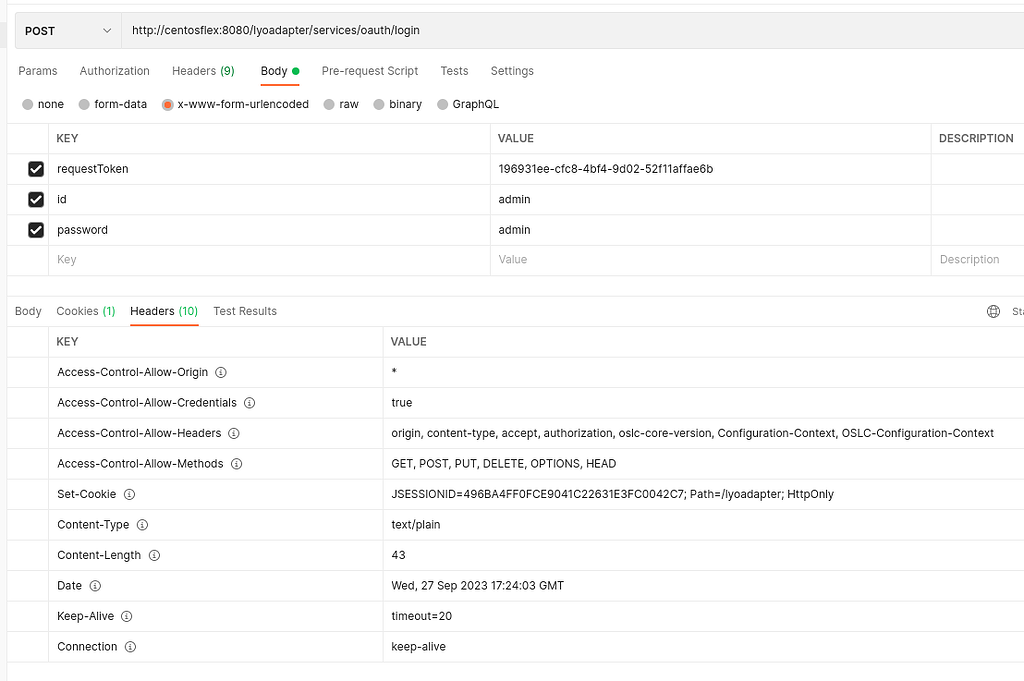Click the request URL input field
This screenshot has width=1024, height=681.
pyautogui.click(x=400, y=30)
